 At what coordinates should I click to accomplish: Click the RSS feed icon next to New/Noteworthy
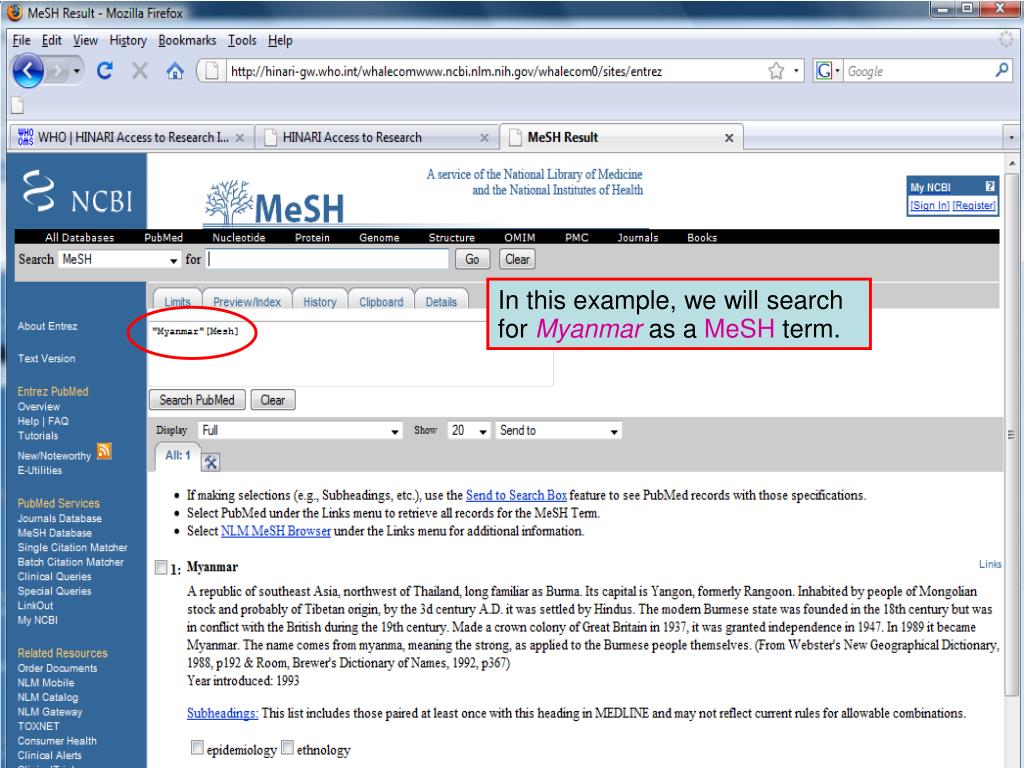(x=104, y=451)
